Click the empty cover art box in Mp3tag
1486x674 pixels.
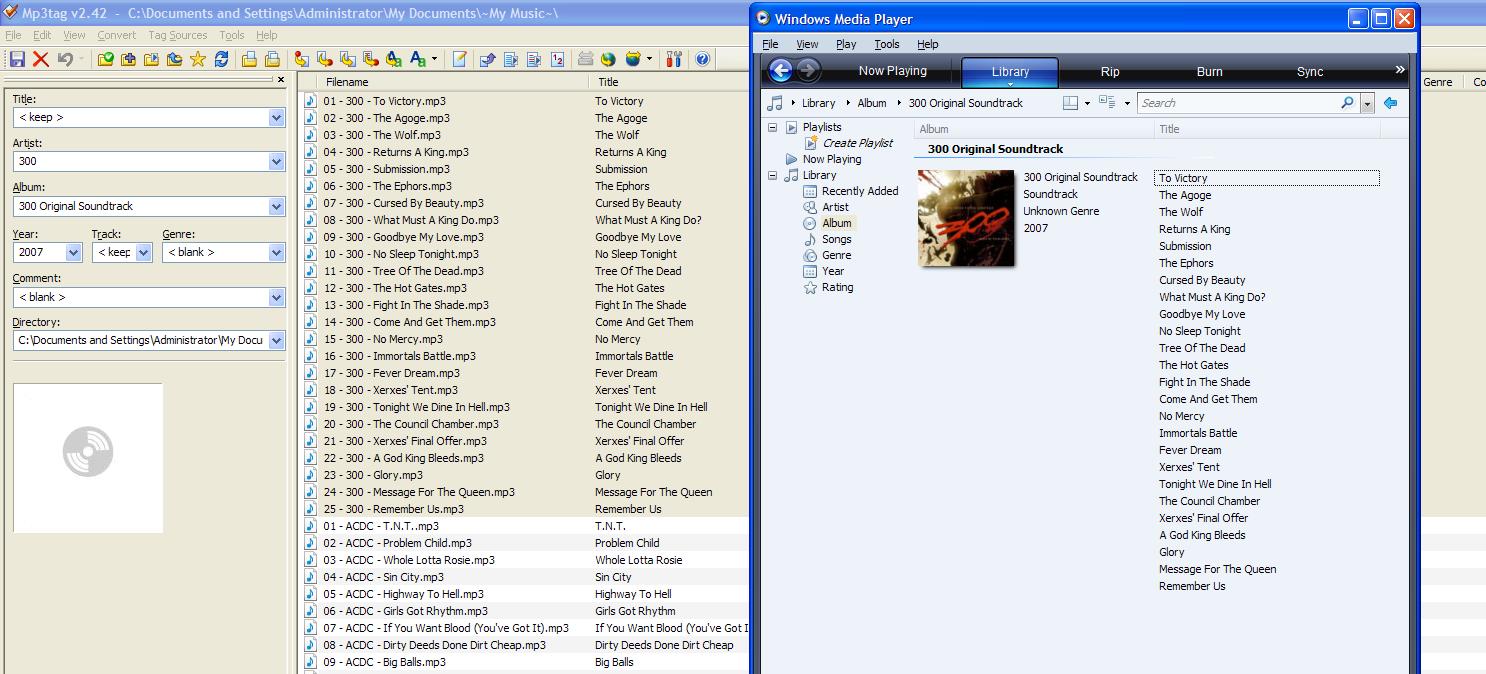88,458
